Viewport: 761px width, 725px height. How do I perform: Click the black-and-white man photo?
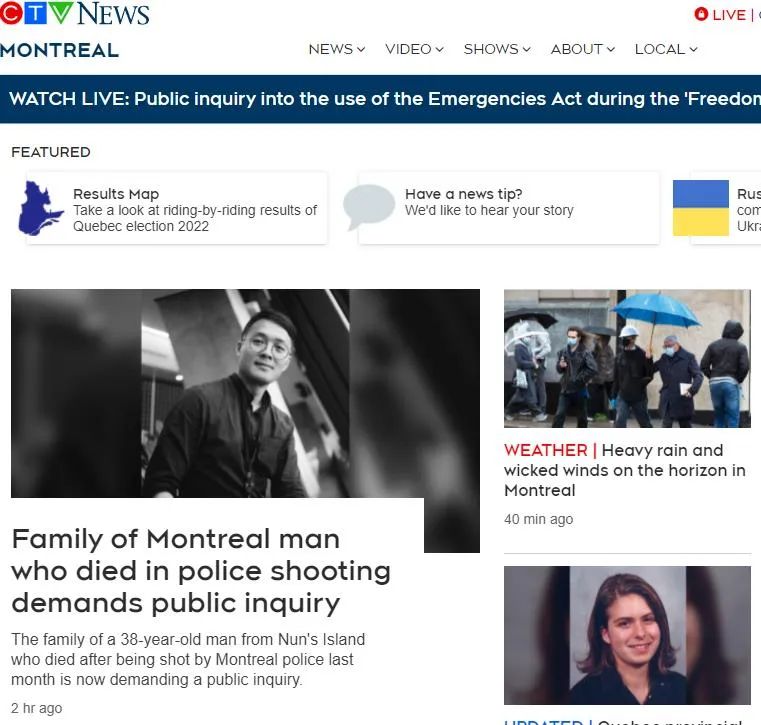pos(245,393)
